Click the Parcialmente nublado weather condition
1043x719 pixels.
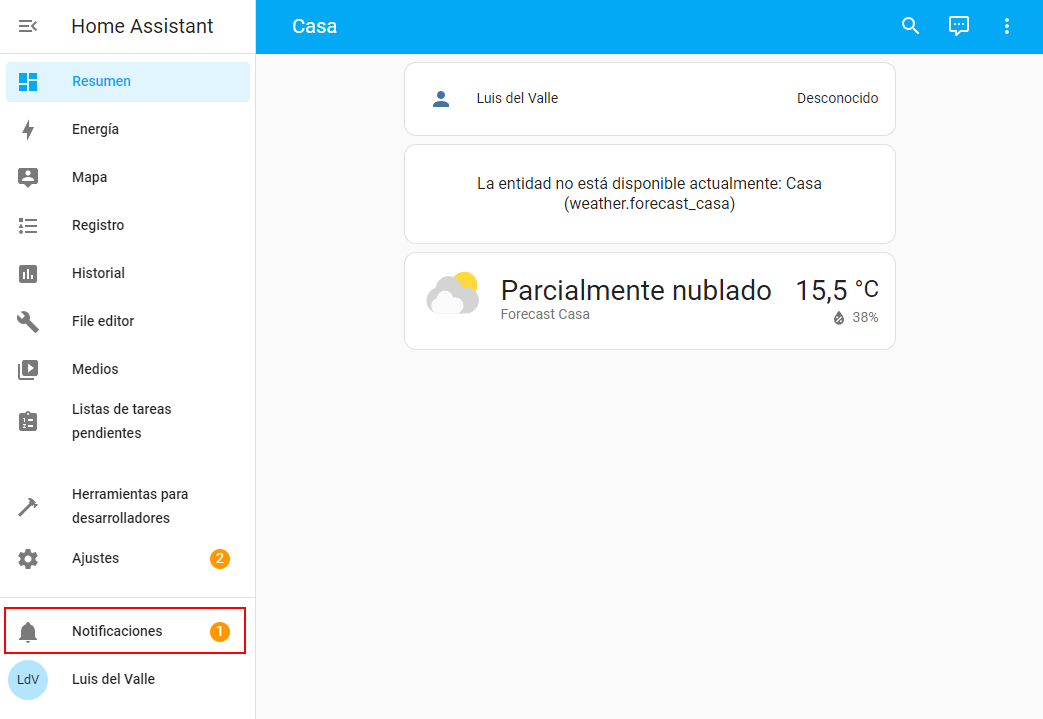tap(636, 291)
